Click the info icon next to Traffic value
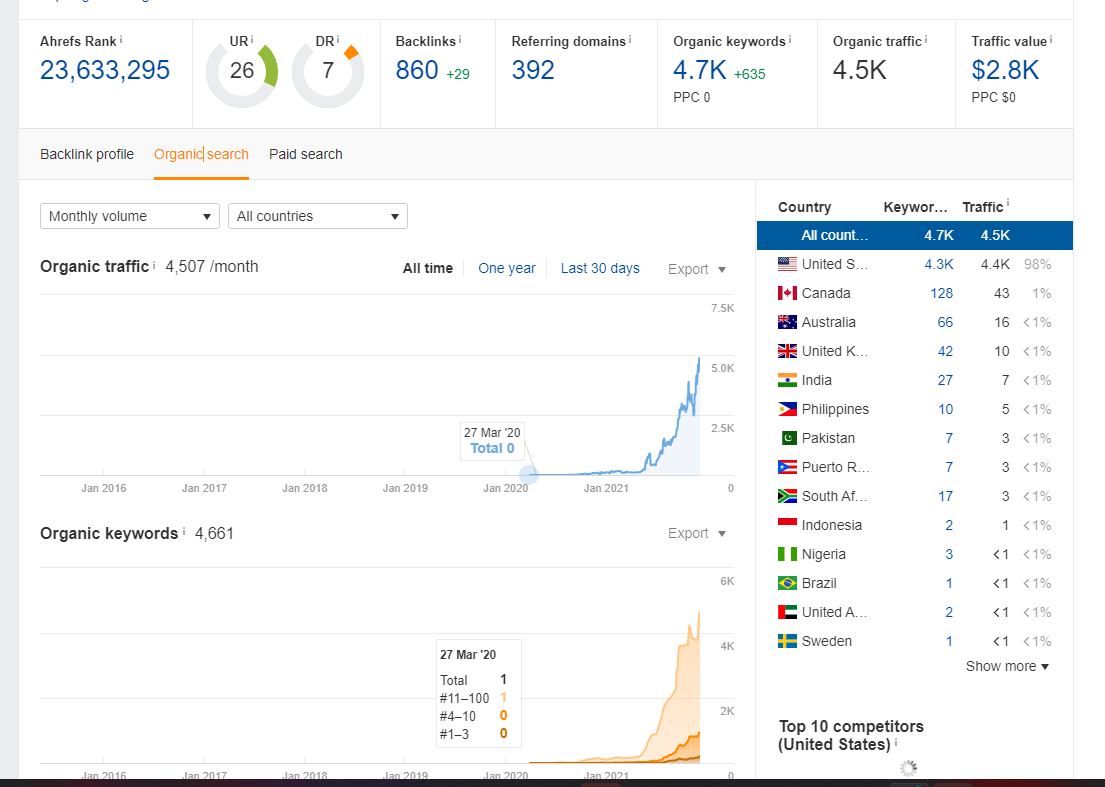This screenshot has width=1105, height=787. coord(1051,39)
